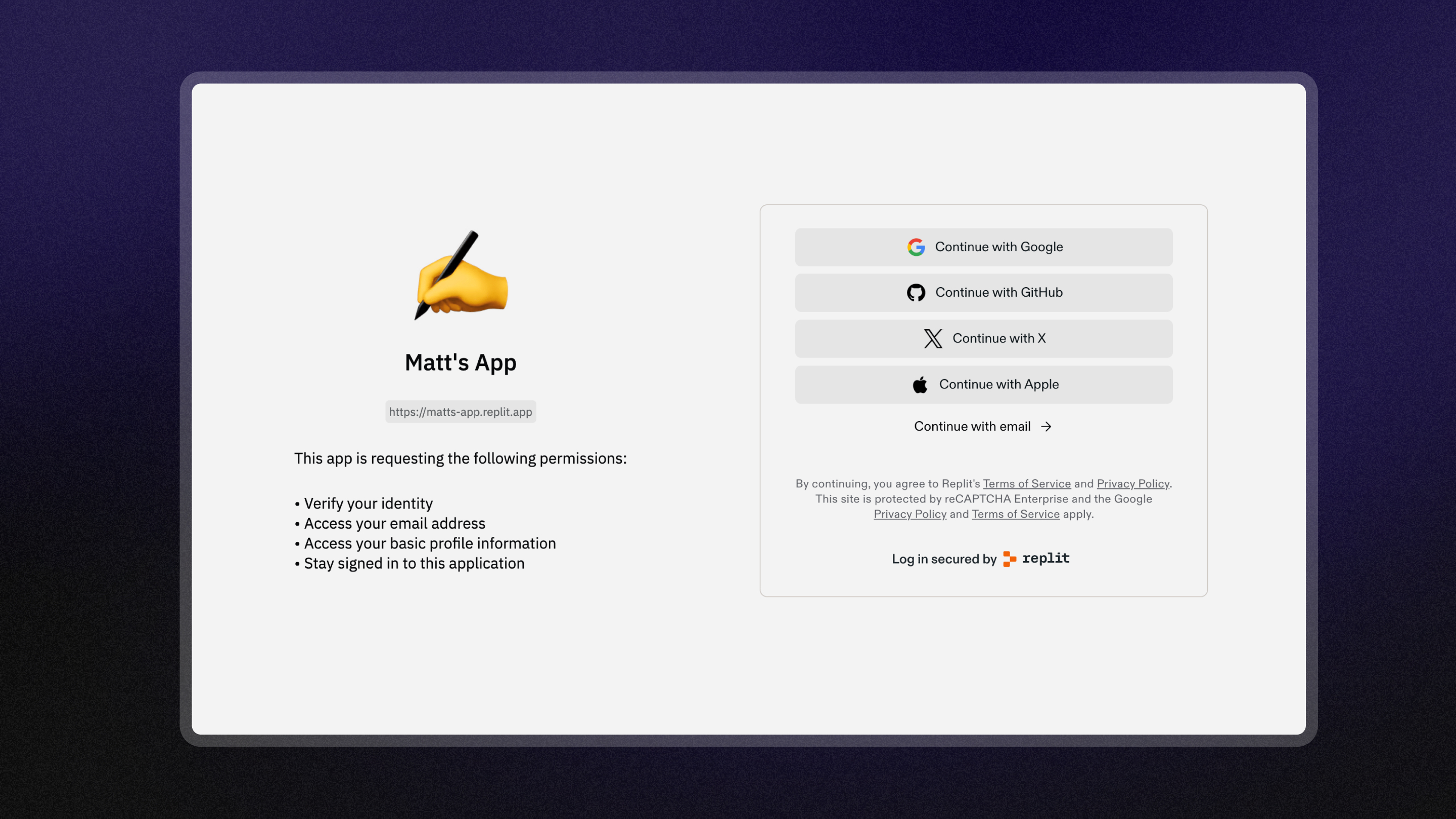Click the Google logo icon

pos(916,247)
